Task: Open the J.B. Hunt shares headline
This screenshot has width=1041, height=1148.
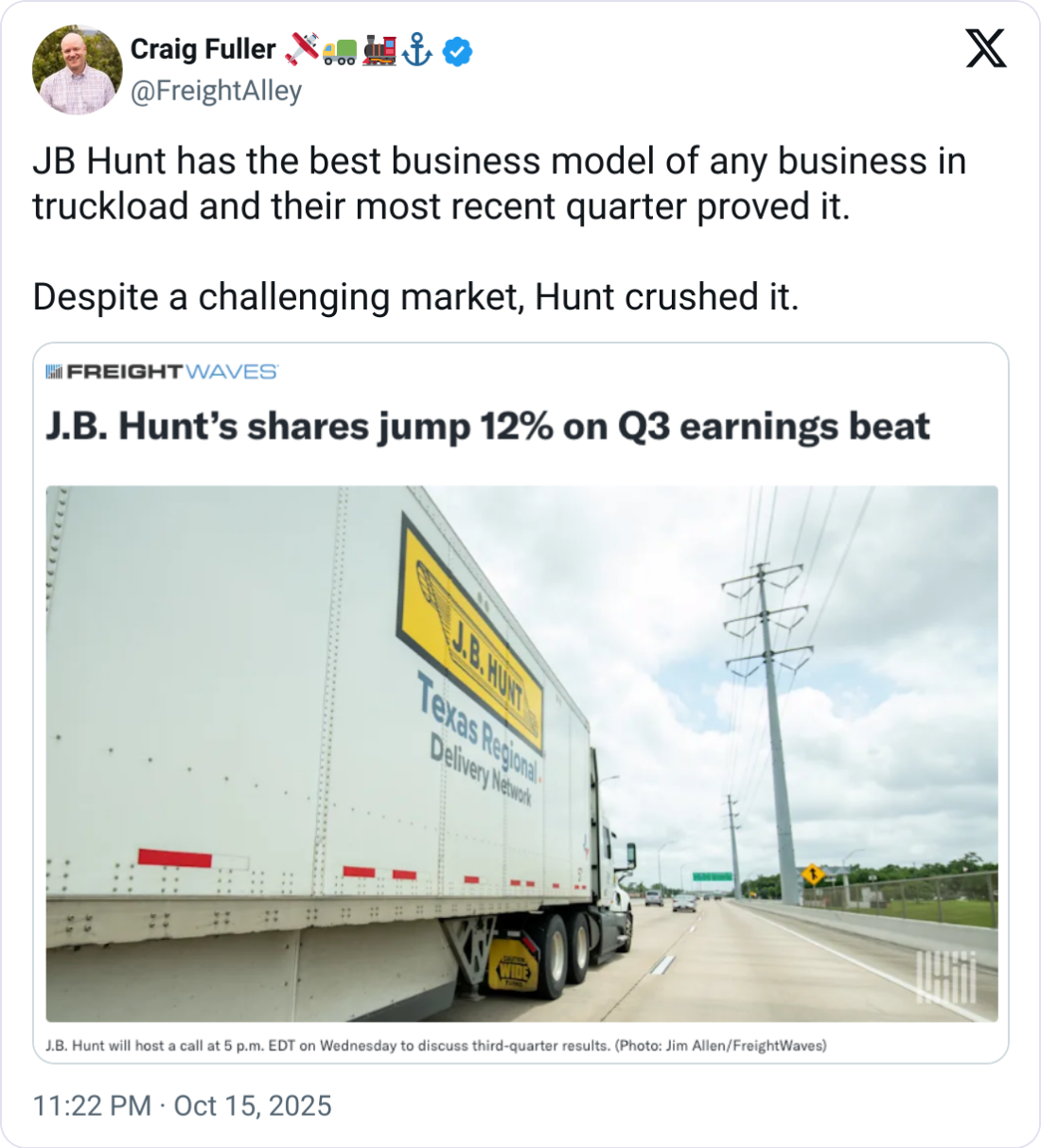Action: pos(487,427)
